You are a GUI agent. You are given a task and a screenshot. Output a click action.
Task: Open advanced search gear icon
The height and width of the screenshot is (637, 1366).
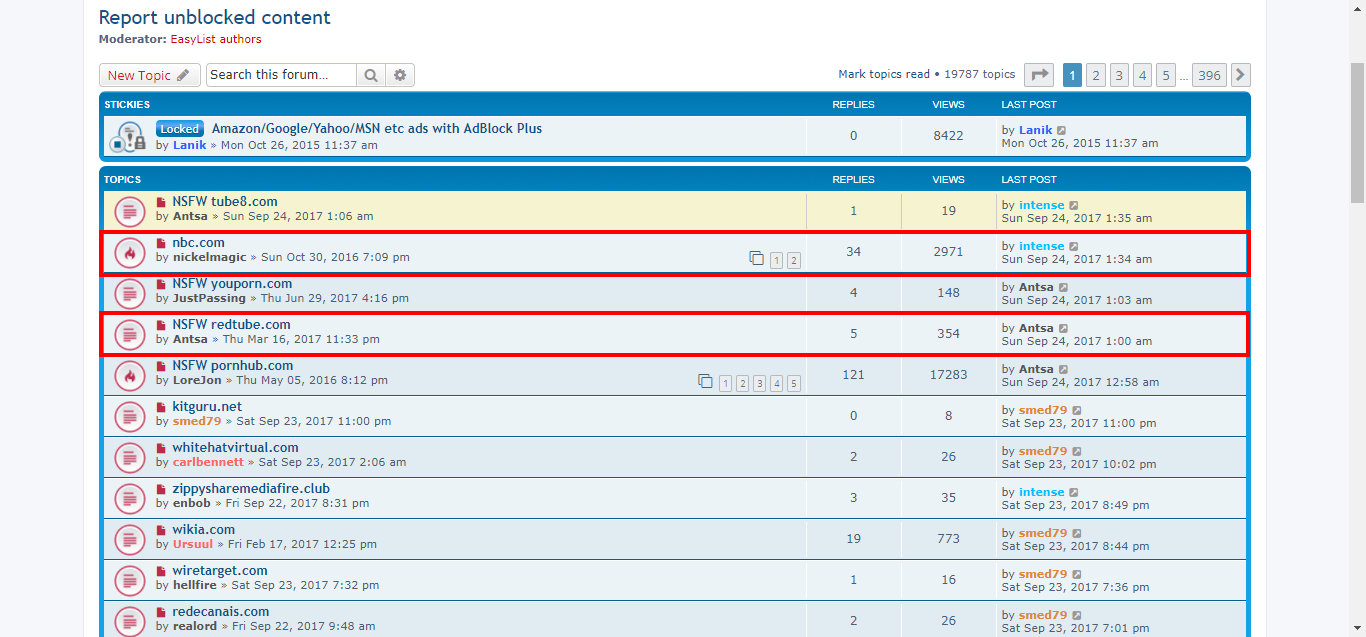pyautogui.click(x=400, y=75)
